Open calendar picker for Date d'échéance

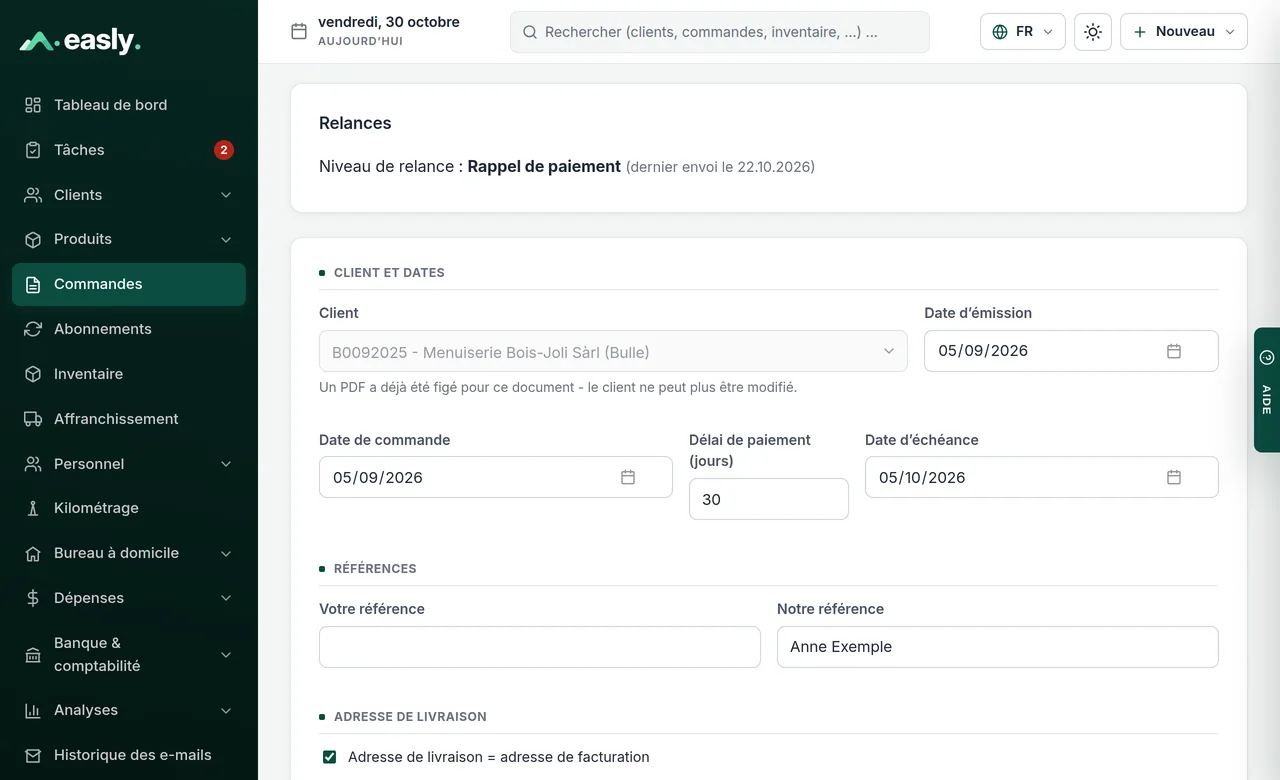(1174, 477)
